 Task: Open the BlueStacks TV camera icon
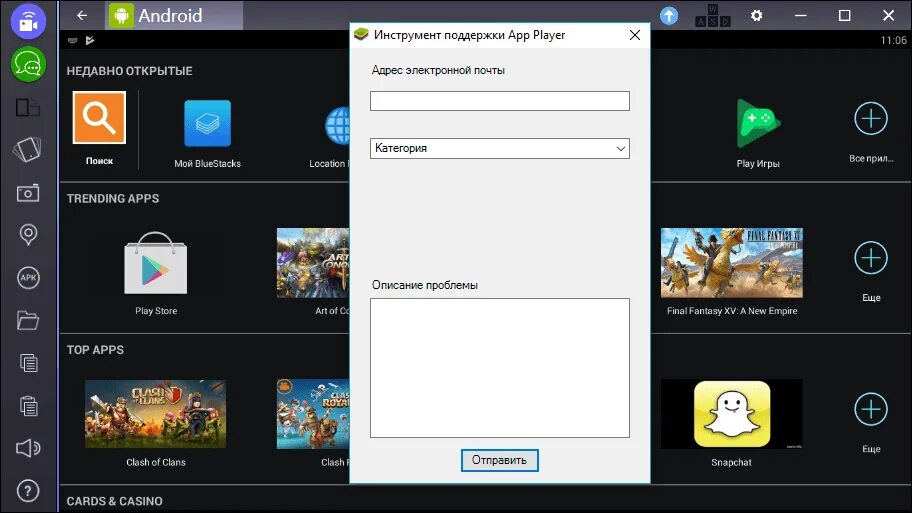point(28,22)
